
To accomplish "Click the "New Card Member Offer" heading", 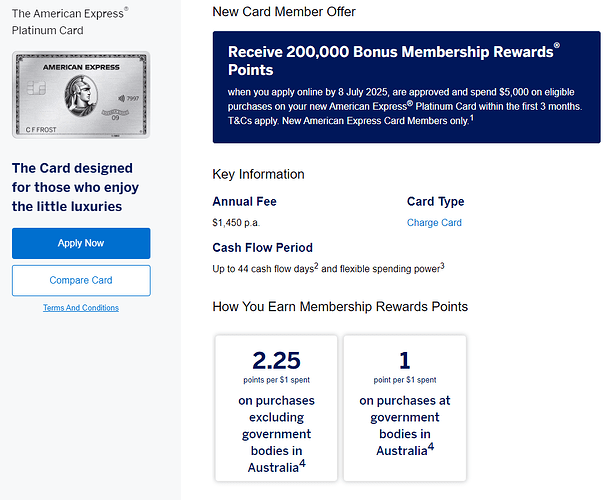I will click(284, 12).
